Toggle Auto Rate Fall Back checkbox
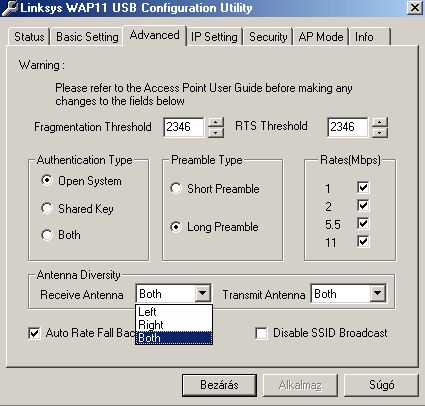Screen dimensions: 425x406 34,333
